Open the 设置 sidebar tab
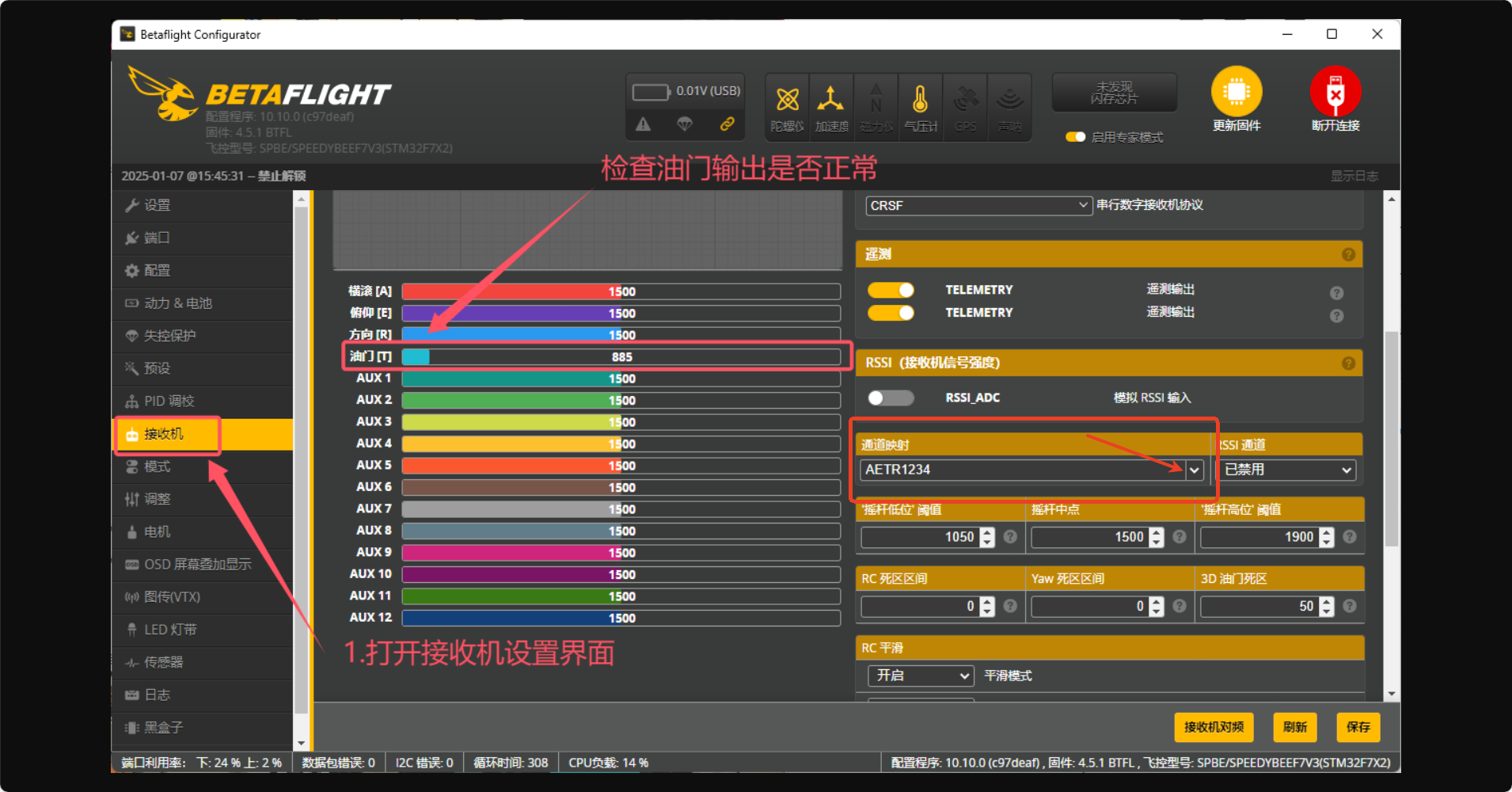Image resolution: width=1512 pixels, height=792 pixels. click(203, 206)
